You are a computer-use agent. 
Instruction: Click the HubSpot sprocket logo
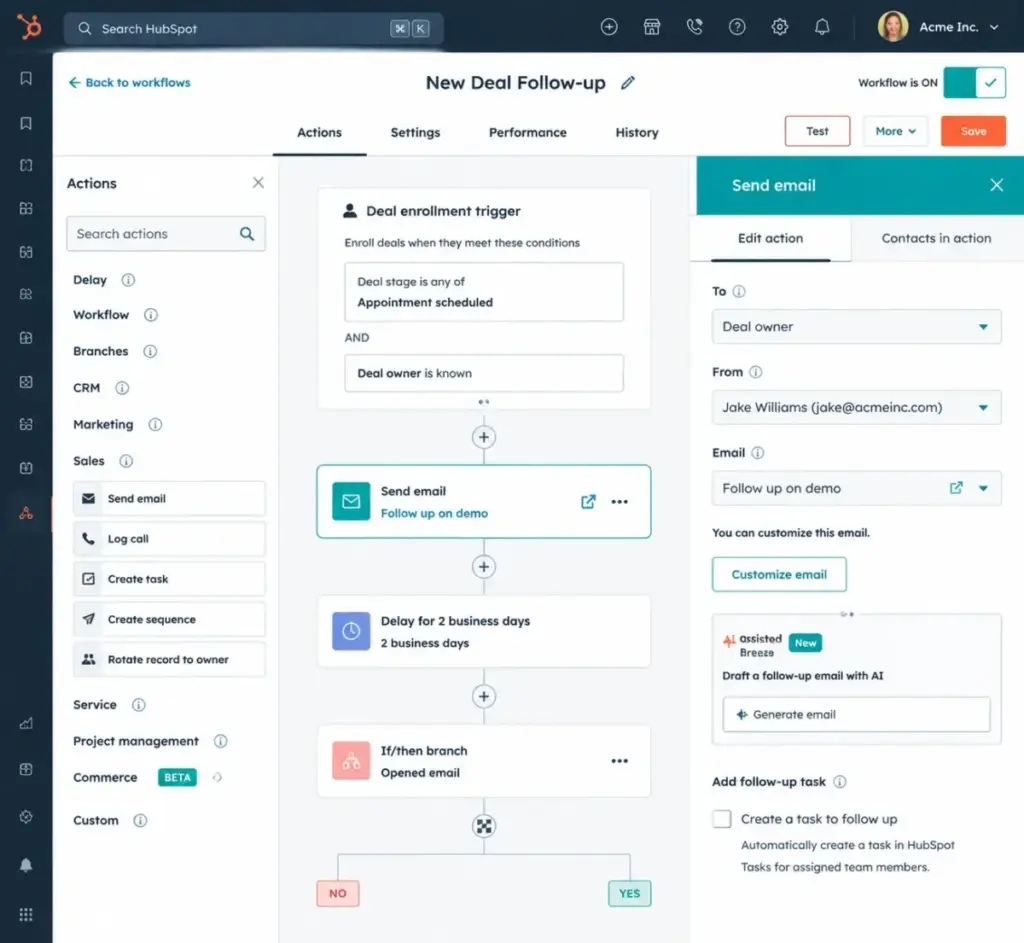click(29, 27)
